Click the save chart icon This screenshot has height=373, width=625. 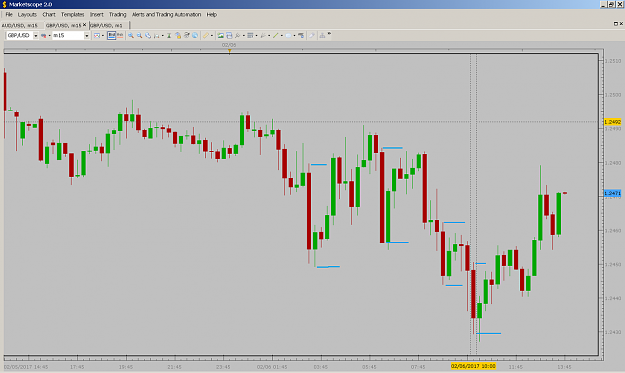(229, 35)
